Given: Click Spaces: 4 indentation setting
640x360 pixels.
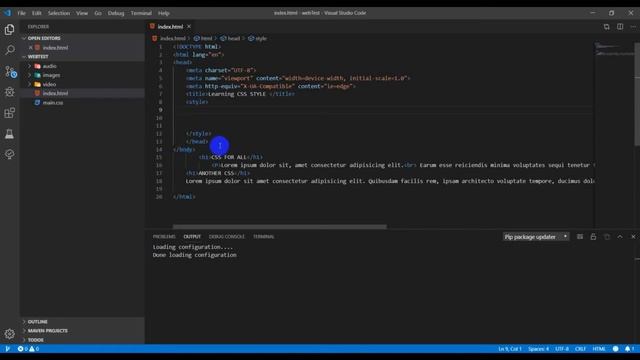Looking at the screenshot, I should [538, 349].
